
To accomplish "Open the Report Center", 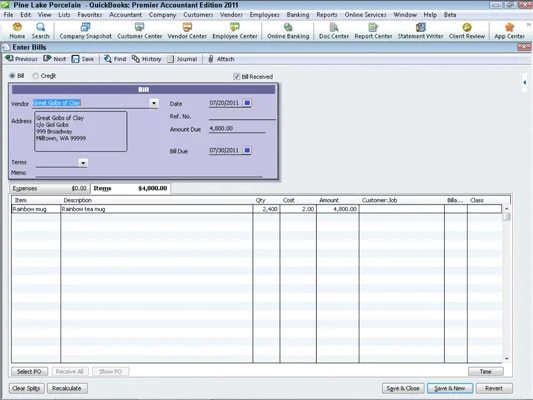I will 373,31.
